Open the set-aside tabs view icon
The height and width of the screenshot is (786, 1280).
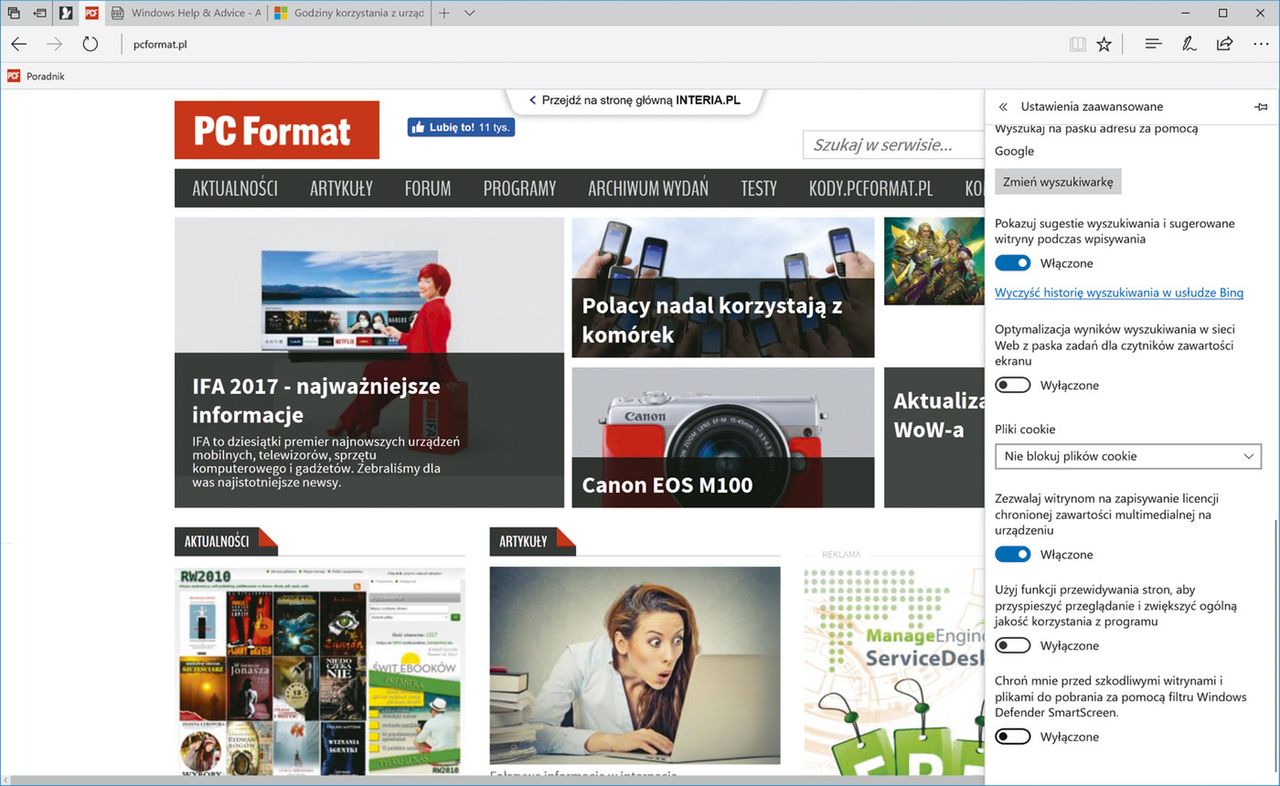14,13
